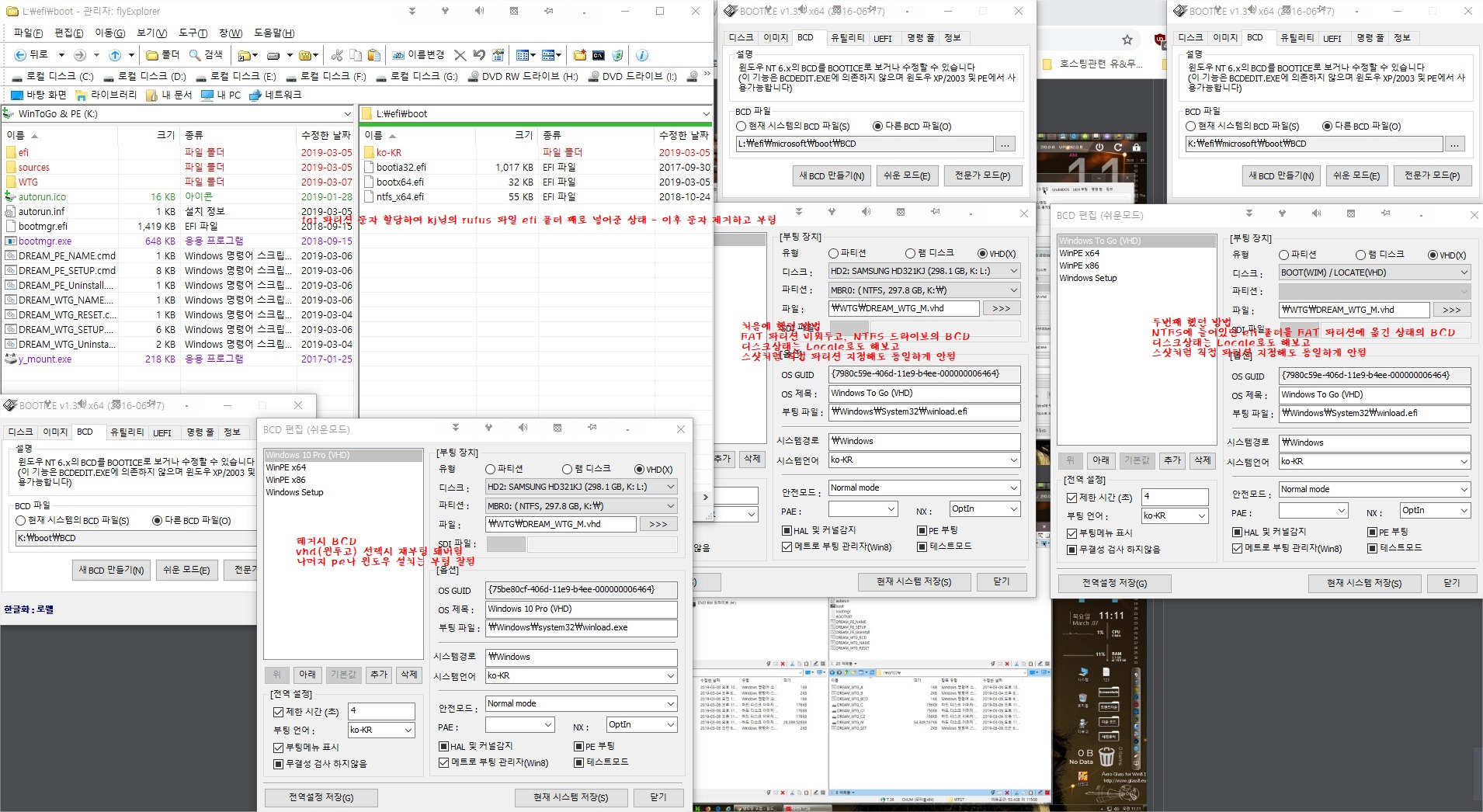Expand the WinToGo & PE (K:) path dropdown

347,114
